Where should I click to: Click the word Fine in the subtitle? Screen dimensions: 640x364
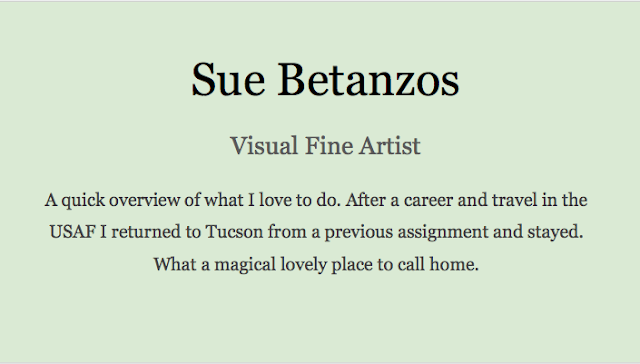pos(328,146)
